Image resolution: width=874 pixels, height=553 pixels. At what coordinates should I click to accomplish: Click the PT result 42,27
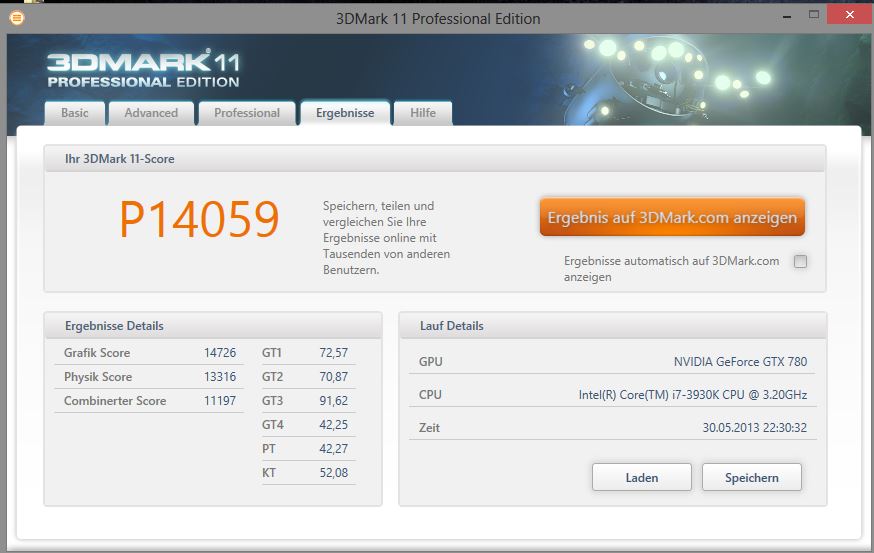(333, 449)
